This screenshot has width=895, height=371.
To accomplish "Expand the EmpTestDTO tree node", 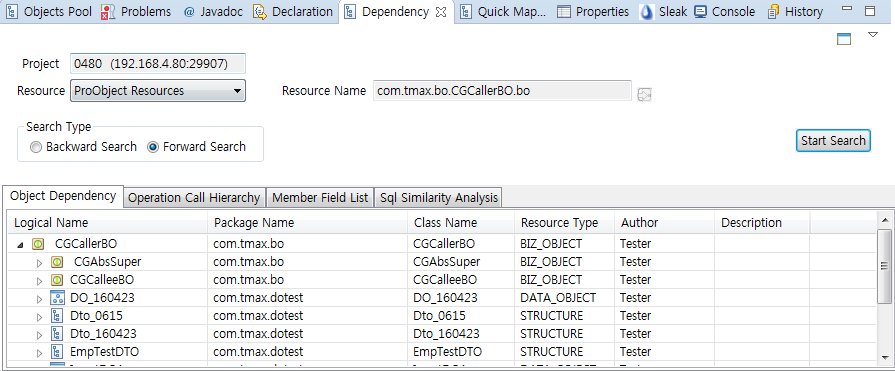I will 39,353.
